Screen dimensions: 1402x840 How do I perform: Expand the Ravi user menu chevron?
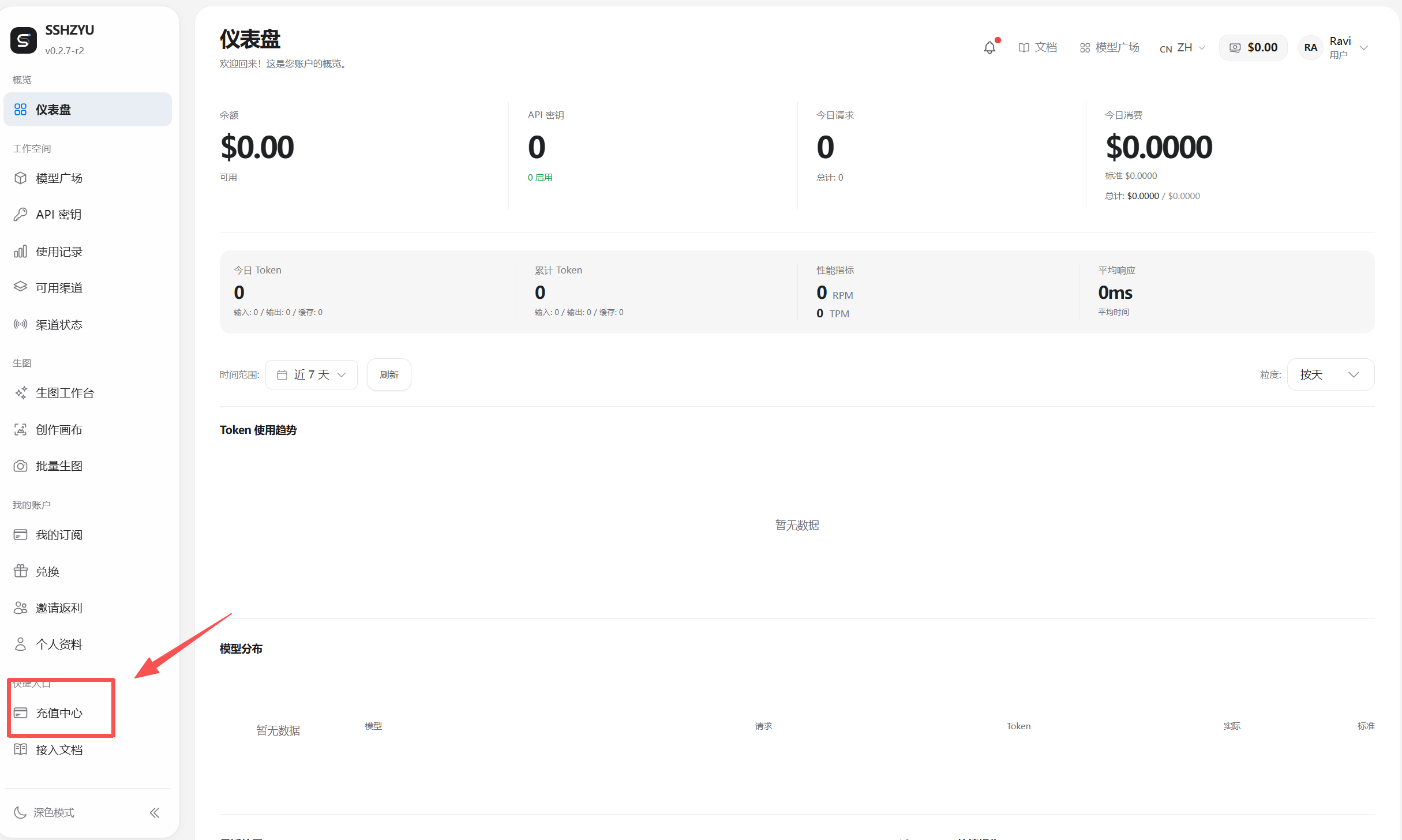coord(1364,48)
